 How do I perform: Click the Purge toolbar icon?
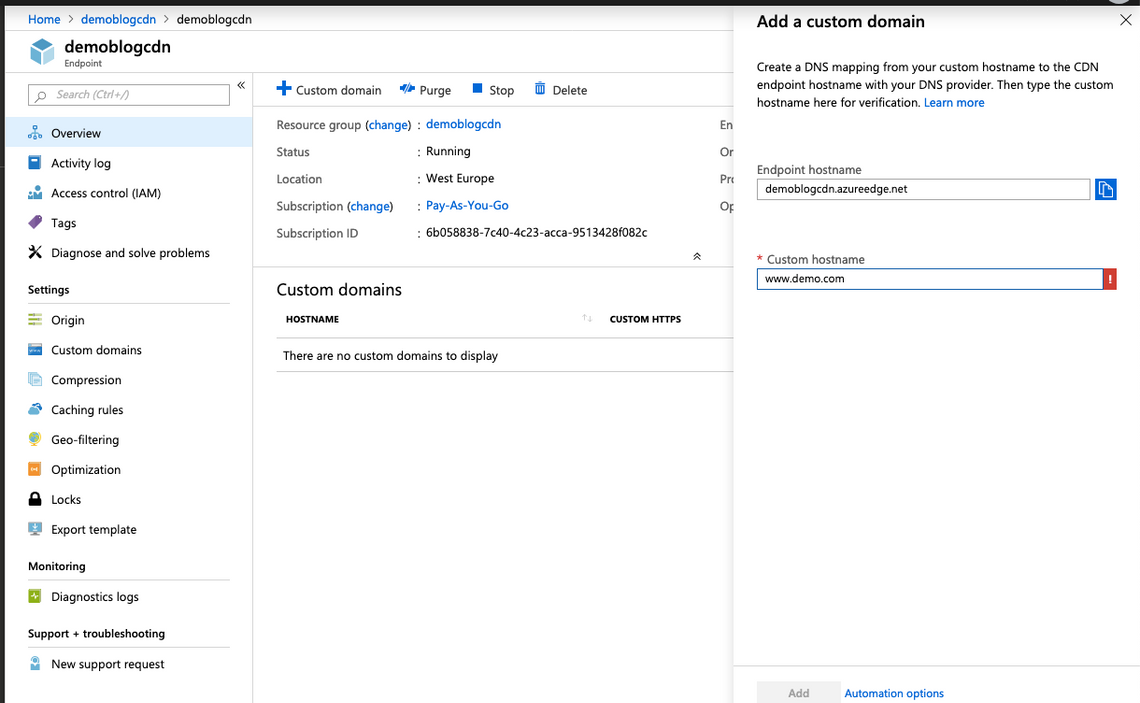407,89
